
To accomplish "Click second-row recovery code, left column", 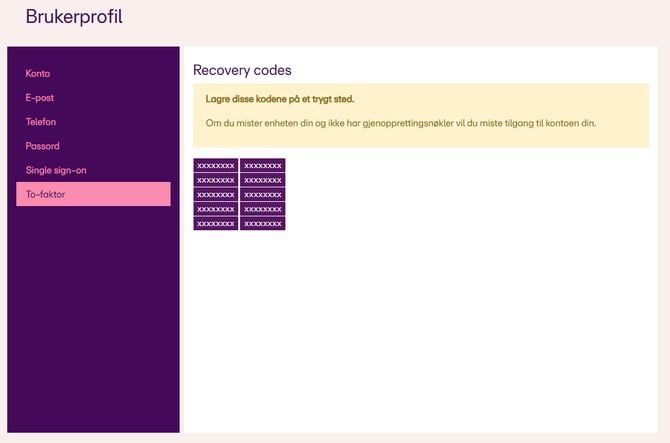I will 215,180.
